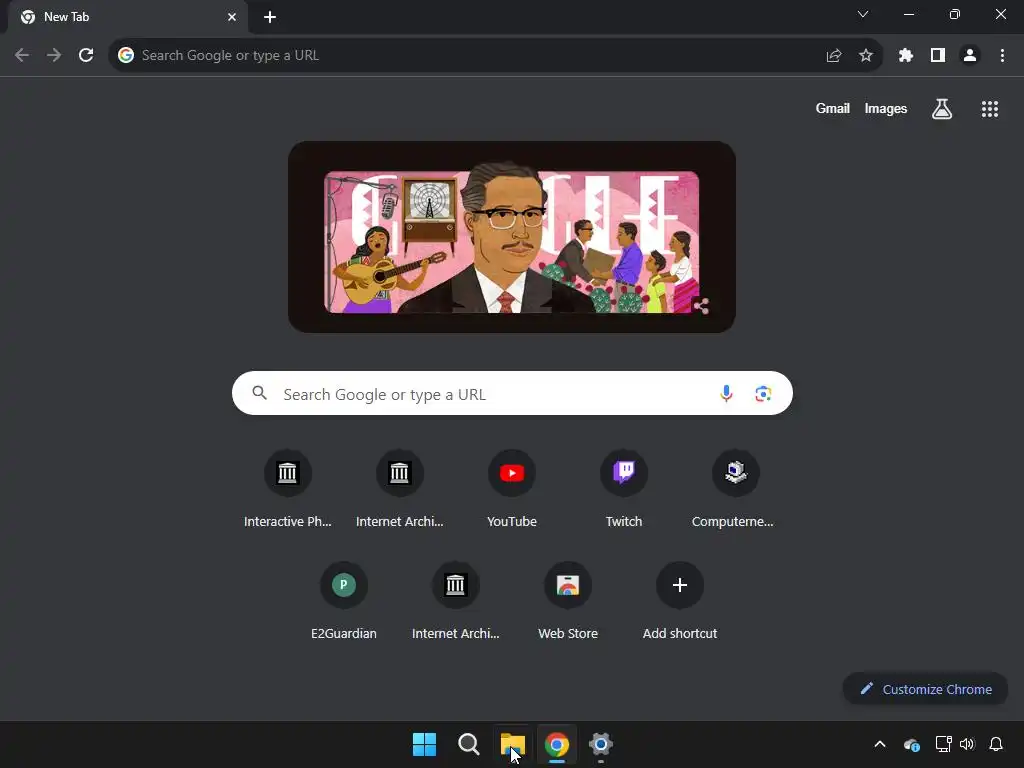
Task: Close the New Tab tab
Action: pyautogui.click(x=232, y=17)
